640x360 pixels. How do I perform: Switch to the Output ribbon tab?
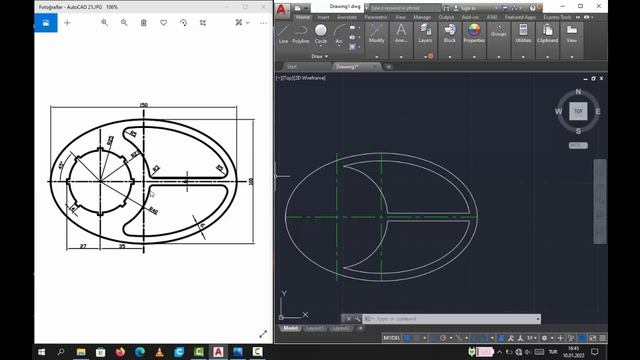pyautogui.click(x=446, y=17)
